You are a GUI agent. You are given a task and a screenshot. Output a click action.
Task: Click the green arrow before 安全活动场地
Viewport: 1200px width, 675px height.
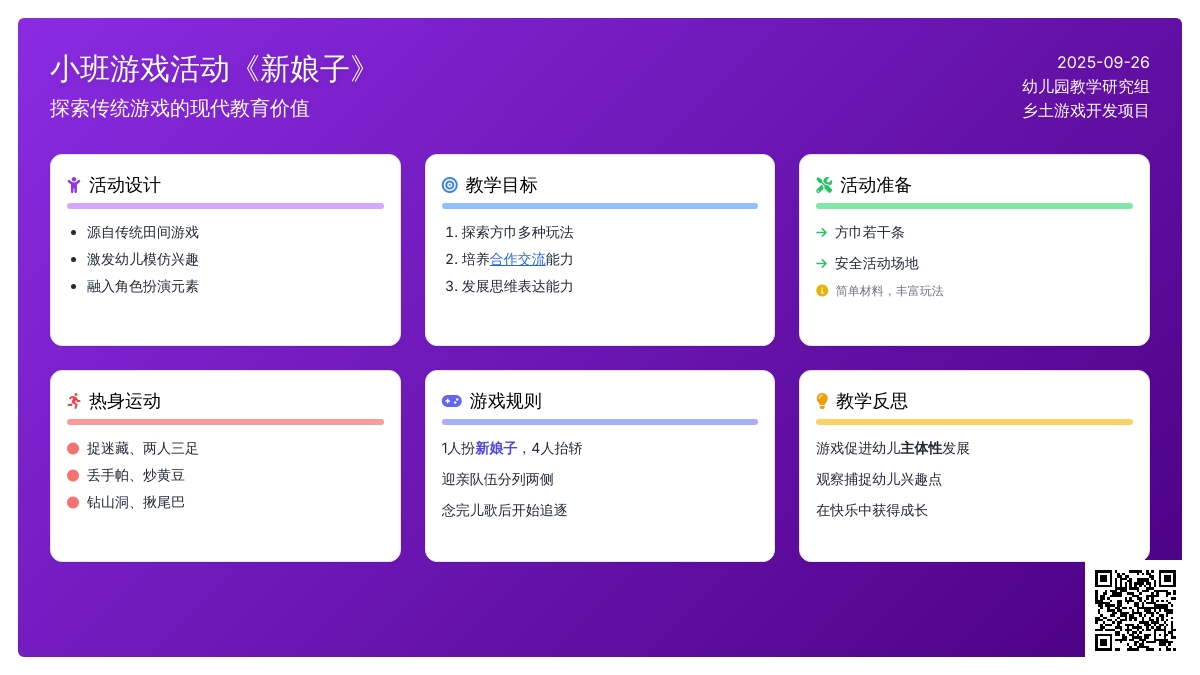point(822,263)
